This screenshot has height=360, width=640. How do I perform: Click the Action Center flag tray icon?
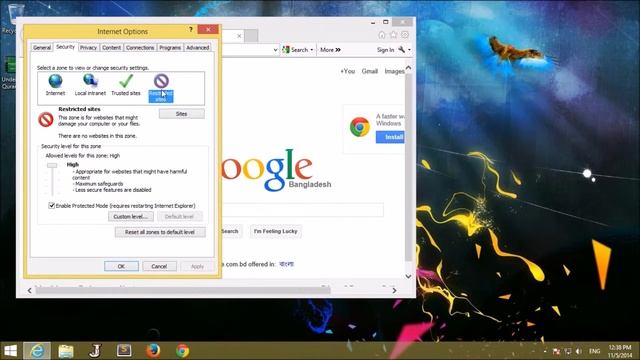click(x=556, y=351)
